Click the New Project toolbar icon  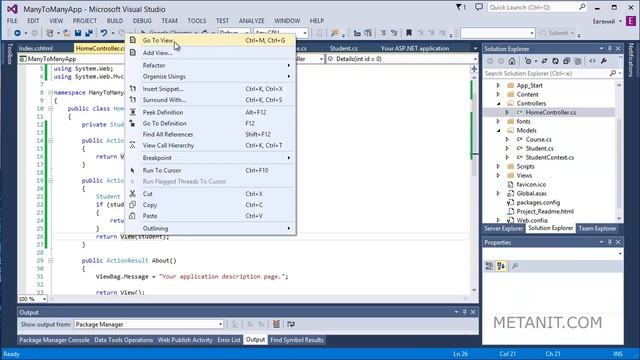50,33
